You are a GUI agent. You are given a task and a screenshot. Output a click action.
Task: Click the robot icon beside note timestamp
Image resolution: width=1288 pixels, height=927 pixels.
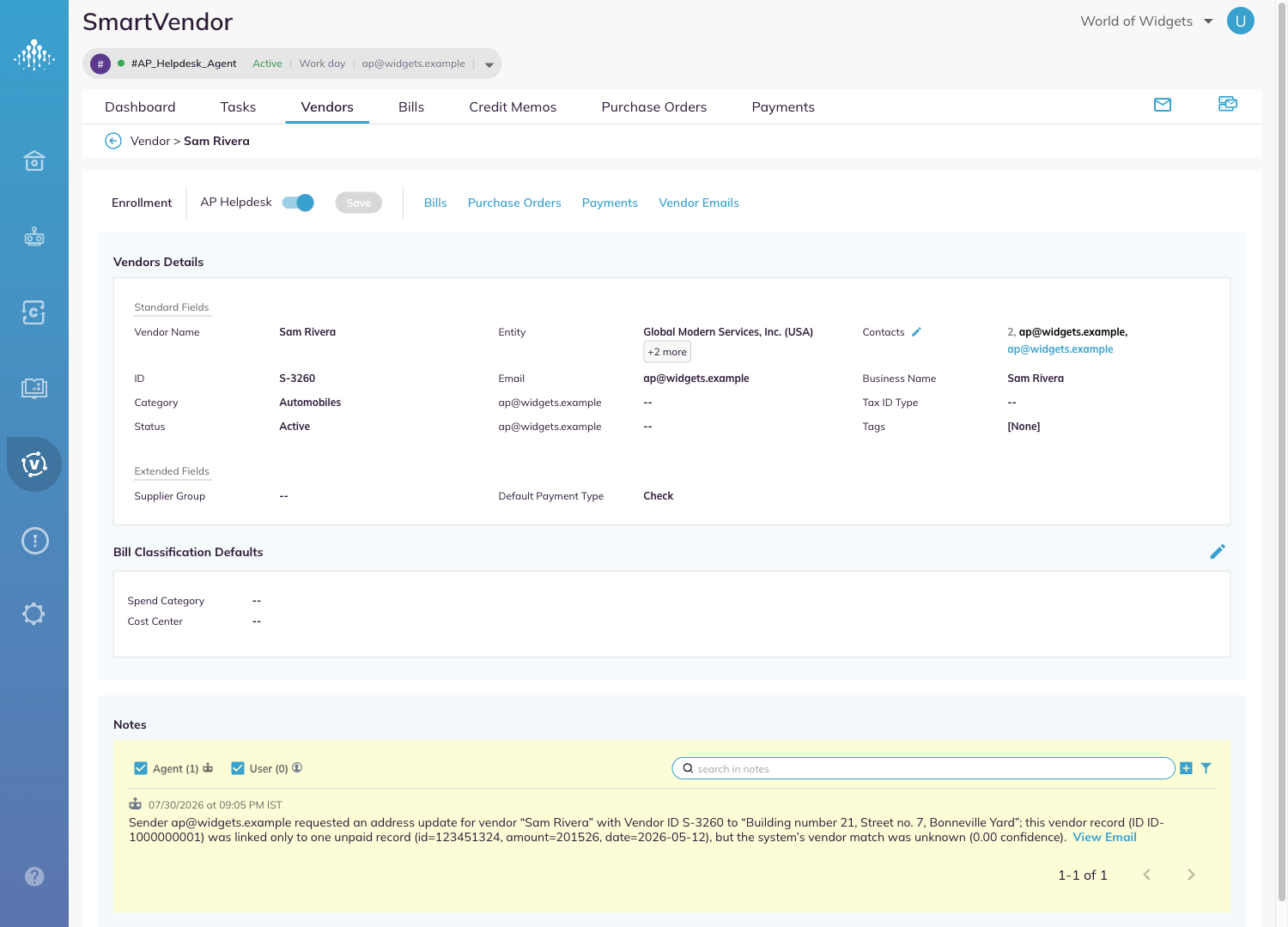click(135, 804)
